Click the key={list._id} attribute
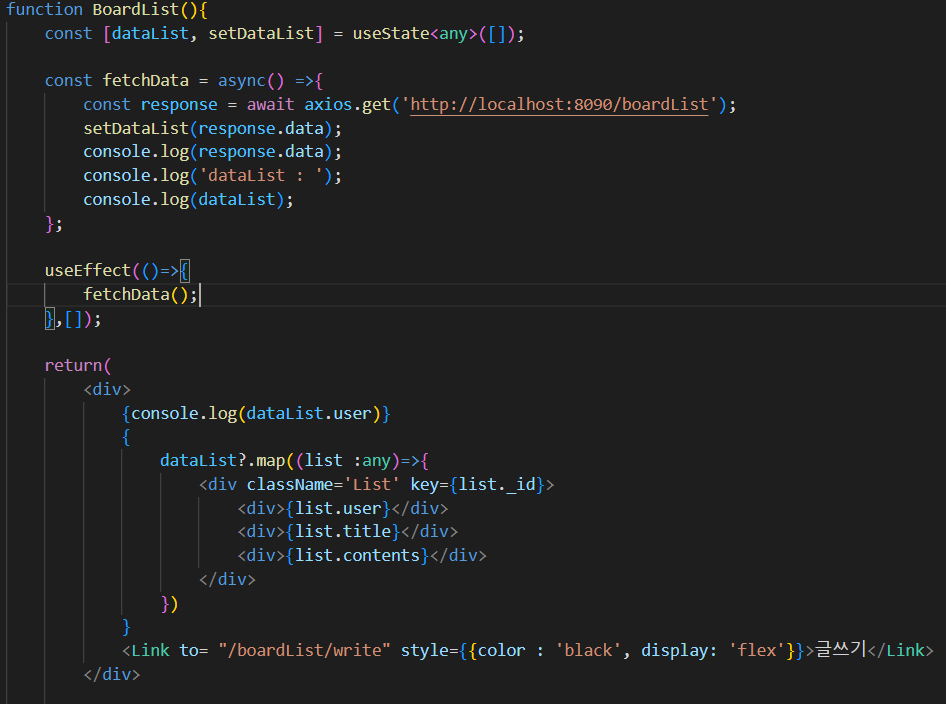The height and width of the screenshot is (704, 946). [478, 484]
